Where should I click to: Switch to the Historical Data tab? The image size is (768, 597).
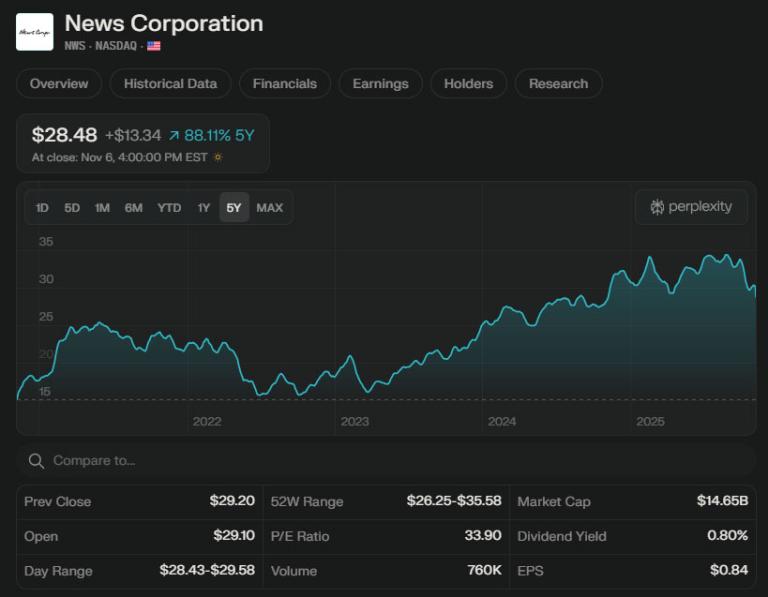coord(170,84)
